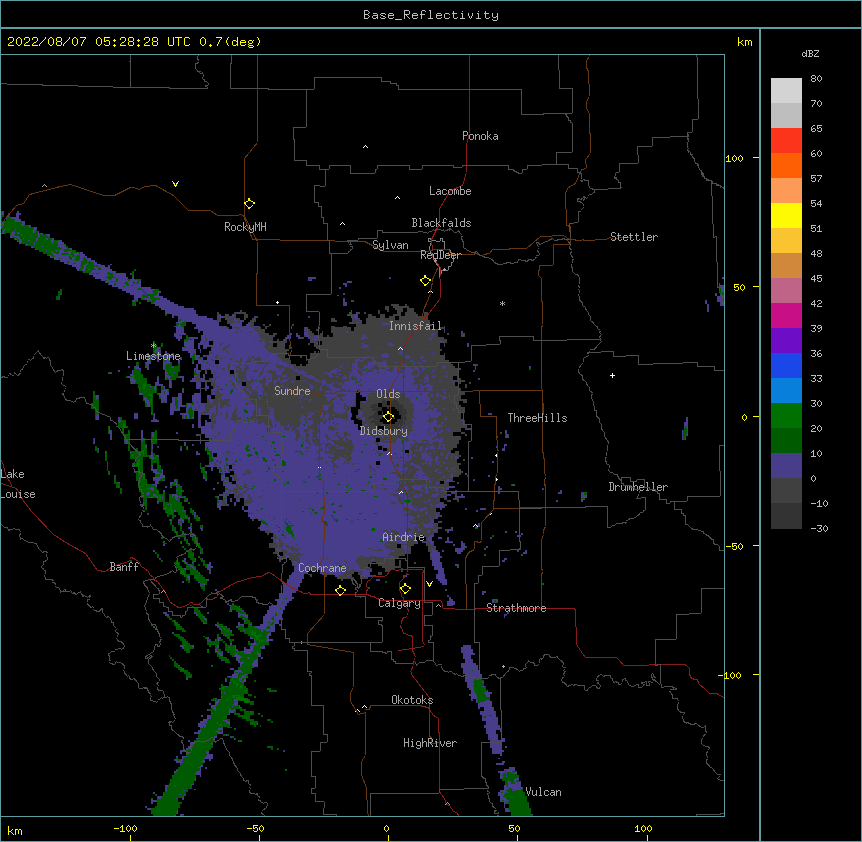Click the yellow diamond marker south of RedDeer
This screenshot has height=842, width=862.
click(425, 281)
